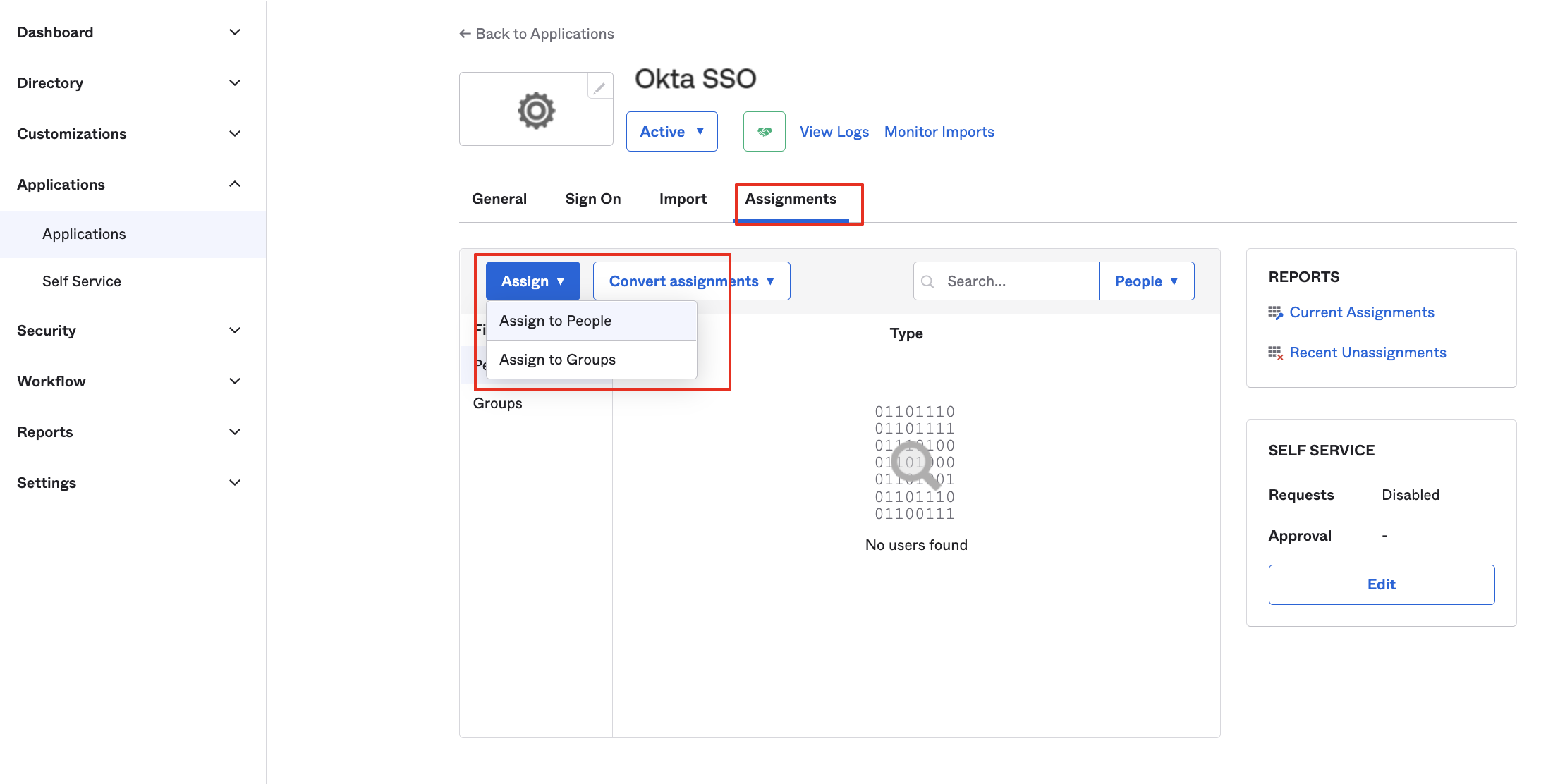The height and width of the screenshot is (784, 1553).
Task: Select Assign to Groups menu option
Action: click(557, 360)
